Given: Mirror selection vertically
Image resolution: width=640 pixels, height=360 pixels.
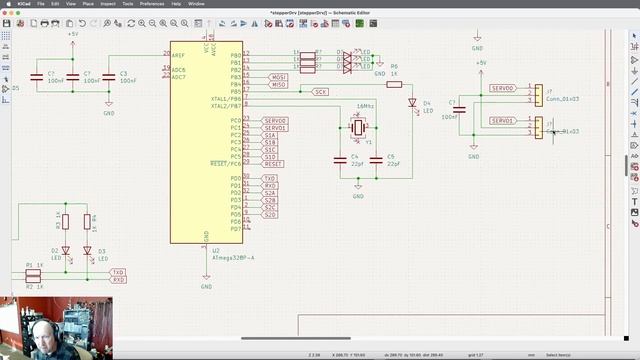Looking at the screenshot, I should (x=244, y=23).
